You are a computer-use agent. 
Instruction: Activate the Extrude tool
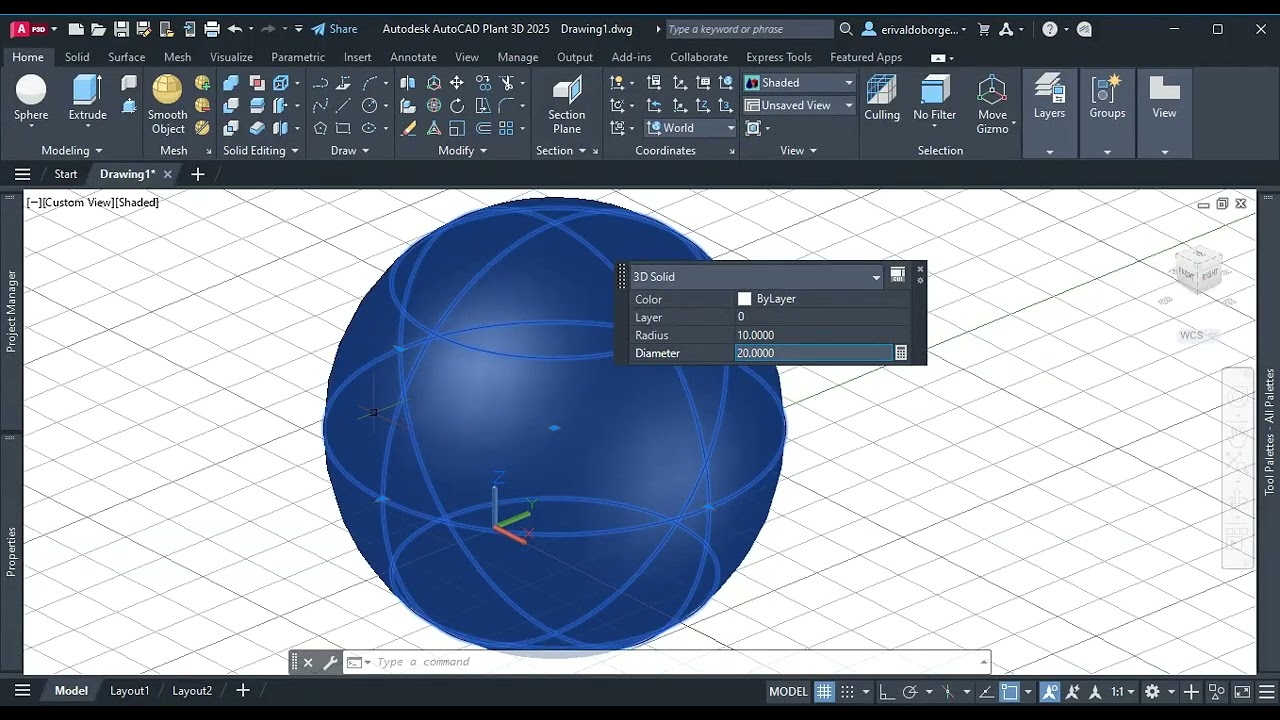point(87,98)
